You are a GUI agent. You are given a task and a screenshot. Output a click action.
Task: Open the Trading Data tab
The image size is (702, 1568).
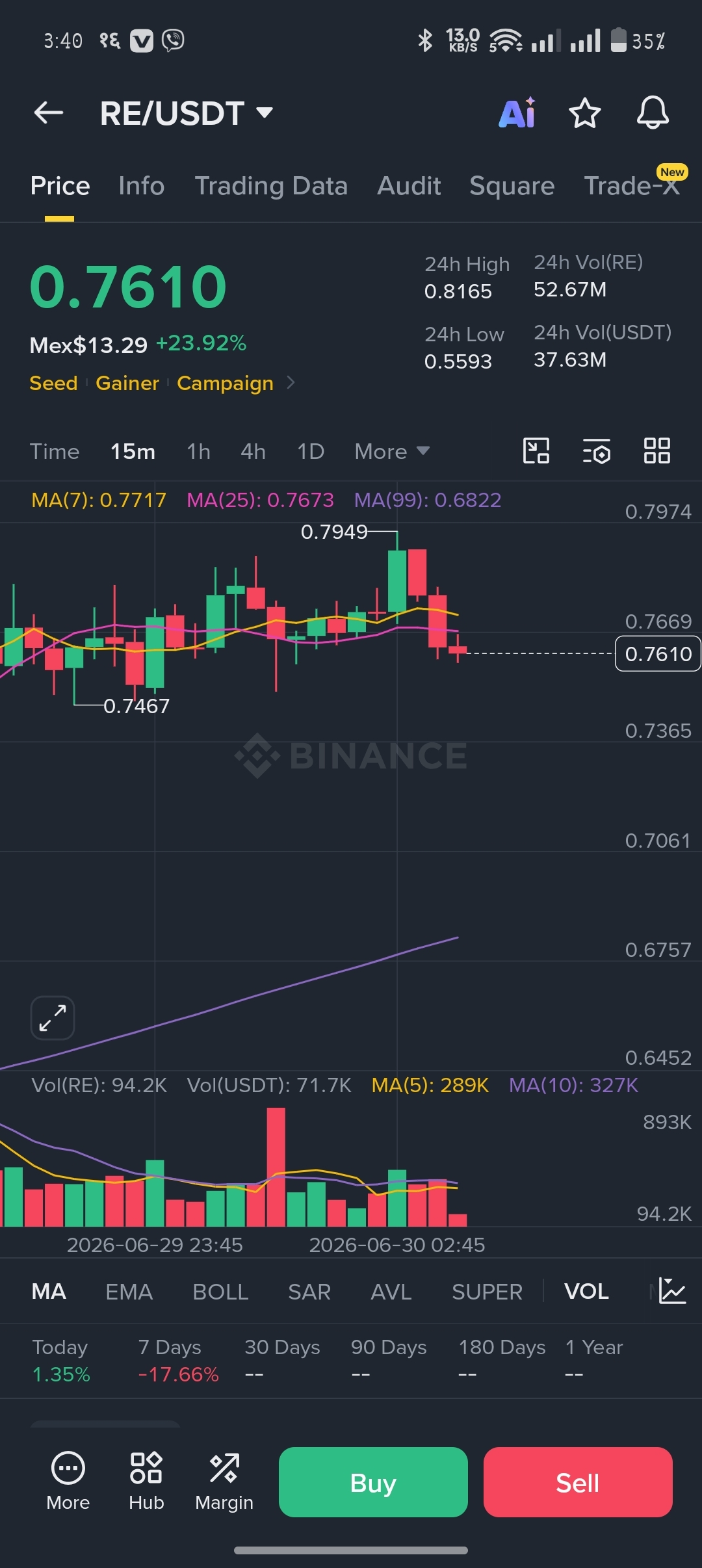click(271, 186)
